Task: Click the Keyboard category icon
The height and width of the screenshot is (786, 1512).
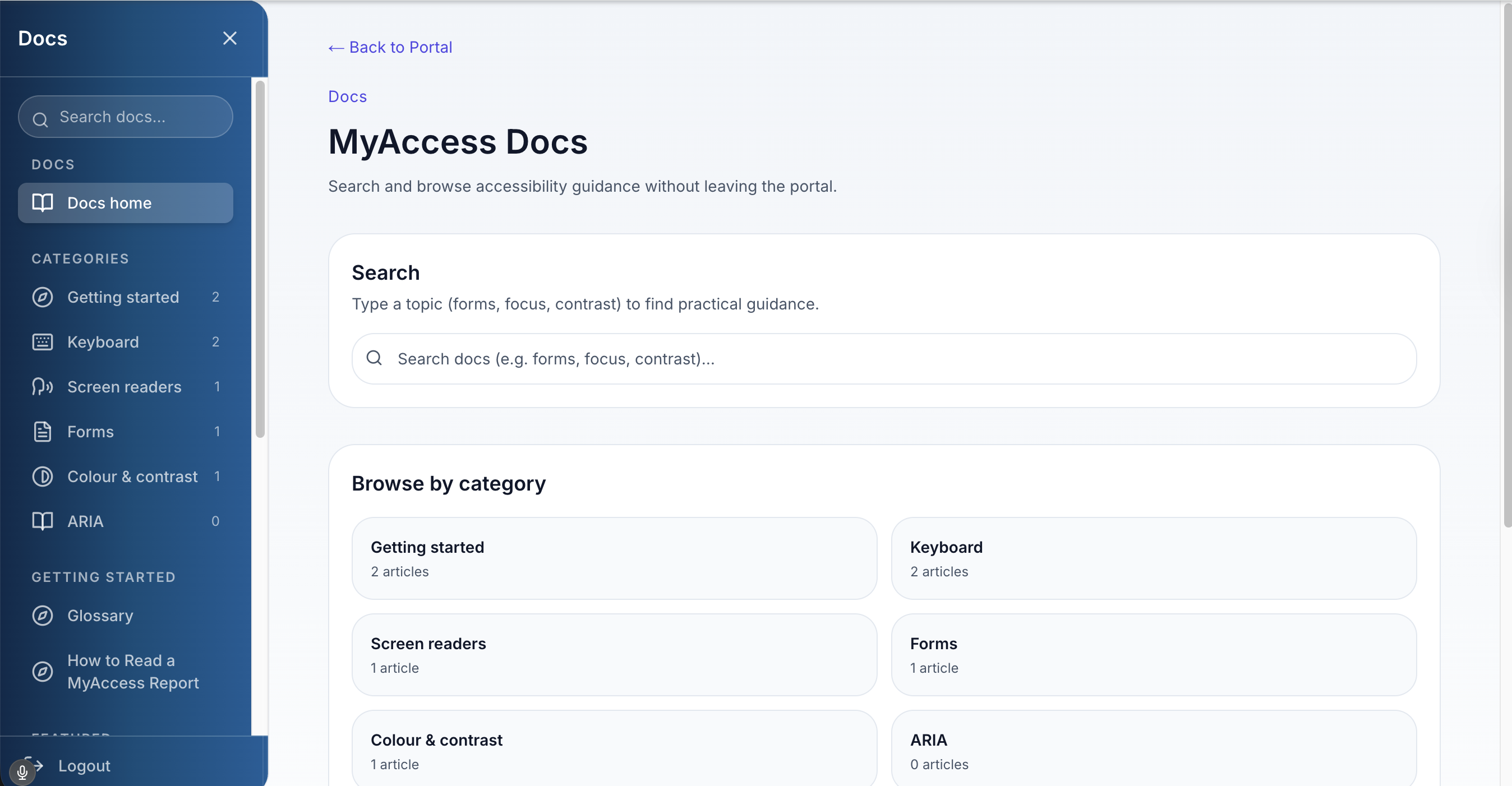Action: click(x=42, y=341)
